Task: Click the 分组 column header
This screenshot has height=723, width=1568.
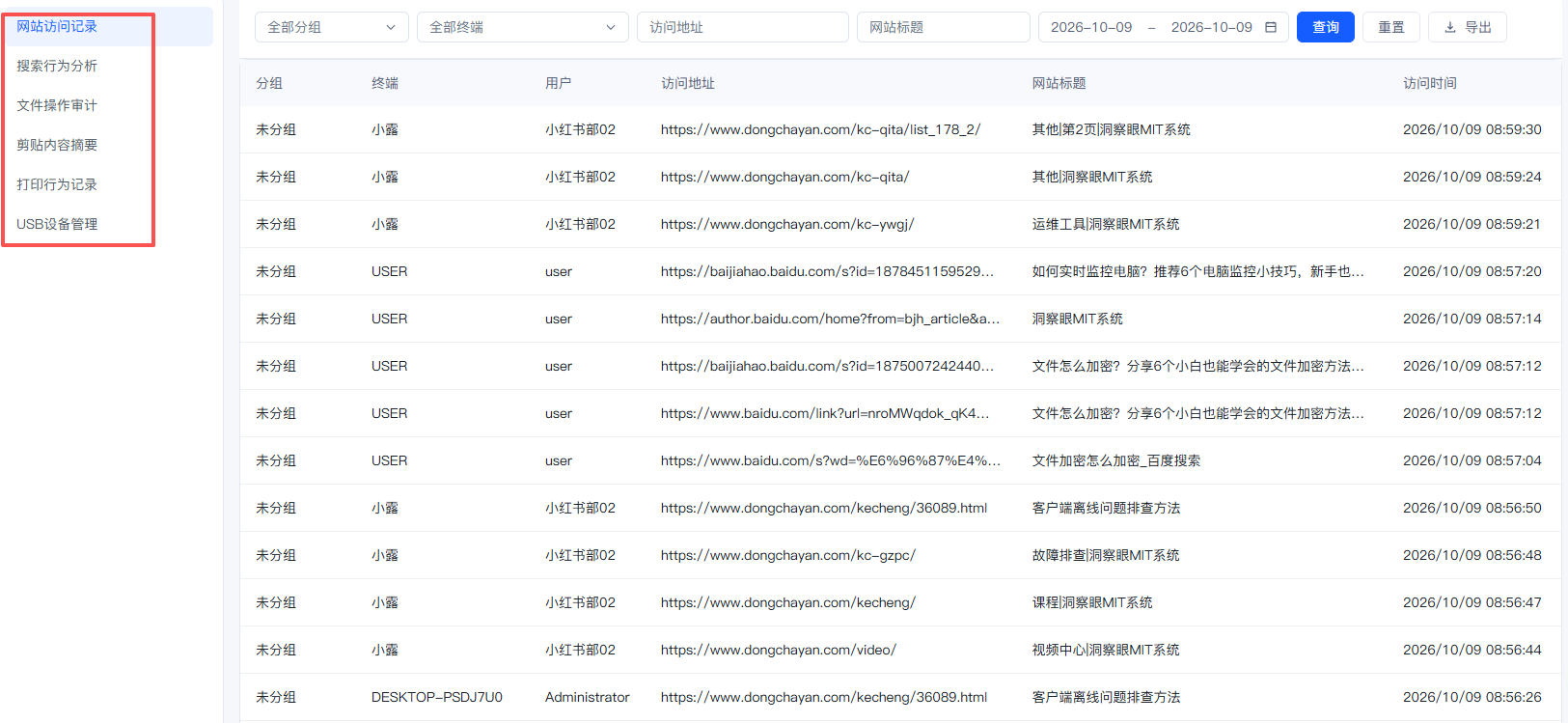Action: [x=269, y=83]
